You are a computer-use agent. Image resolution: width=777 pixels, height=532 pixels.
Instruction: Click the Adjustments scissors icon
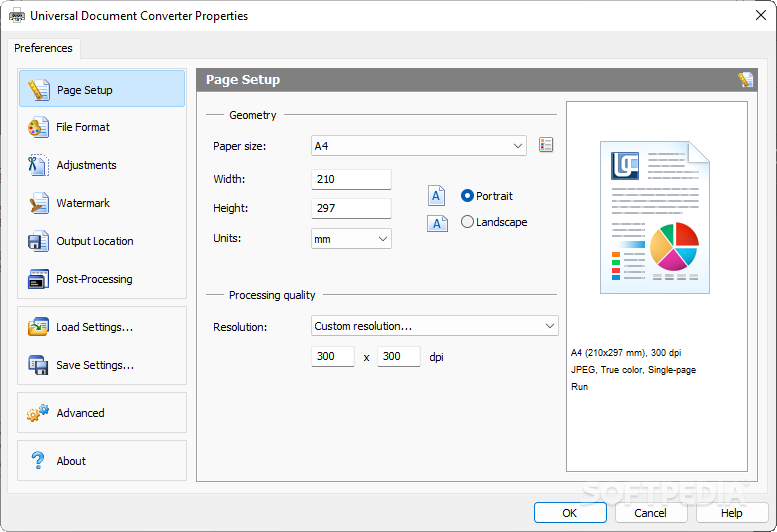[38, 165]
